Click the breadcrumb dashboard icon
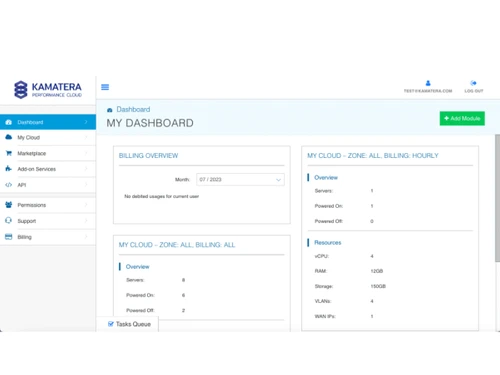This screenshot has height=375, width=500. [110, 110]
